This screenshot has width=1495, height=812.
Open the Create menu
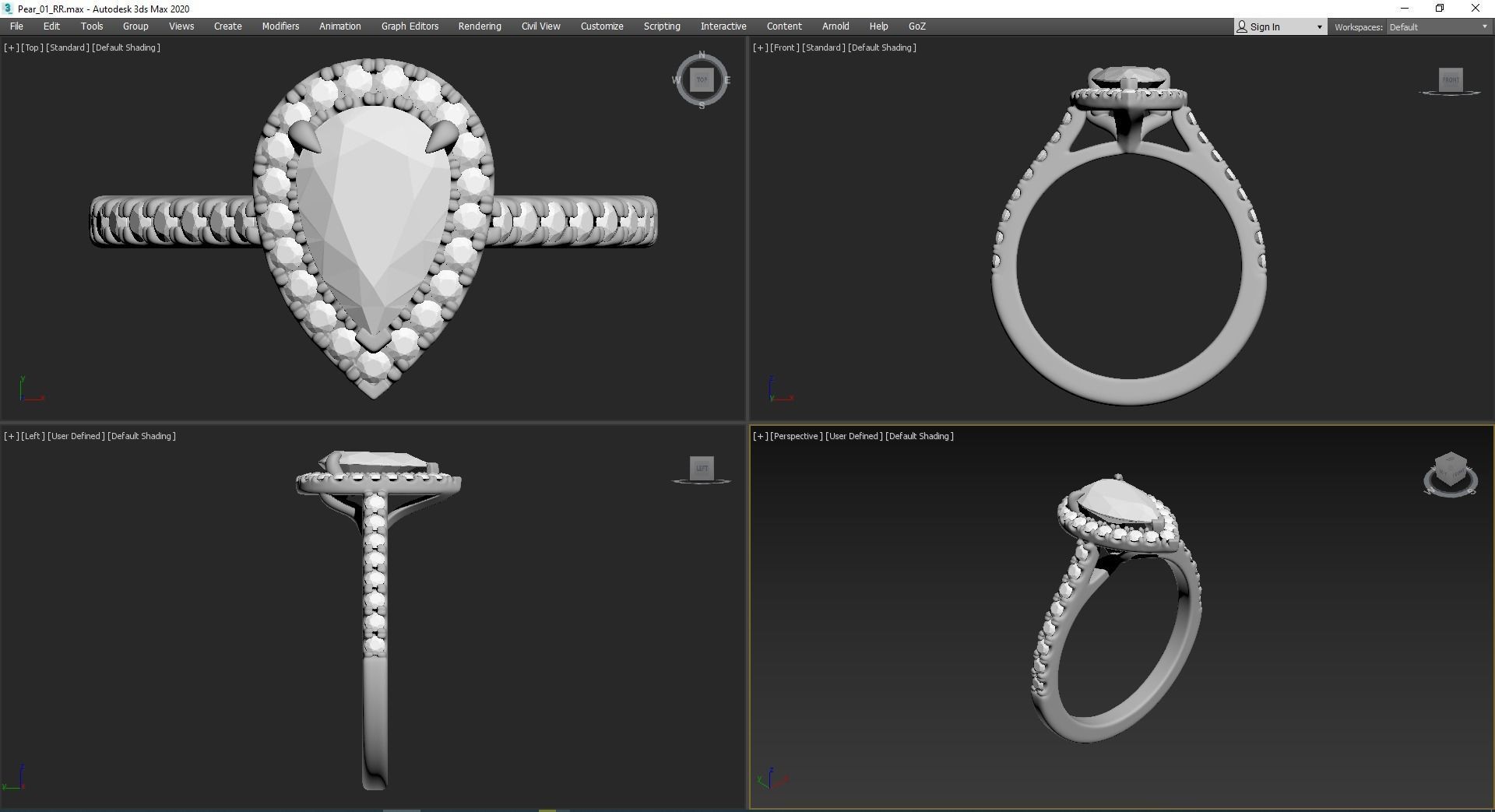pyautogui.click(x=228, y=26)
